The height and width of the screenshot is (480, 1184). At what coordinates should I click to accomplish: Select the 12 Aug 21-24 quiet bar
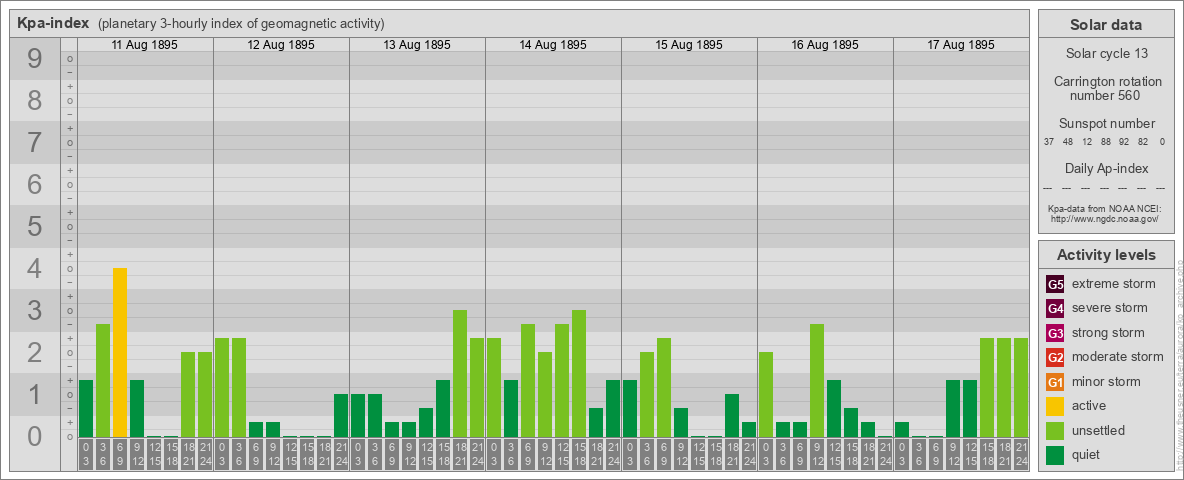(x=341, y=415)
